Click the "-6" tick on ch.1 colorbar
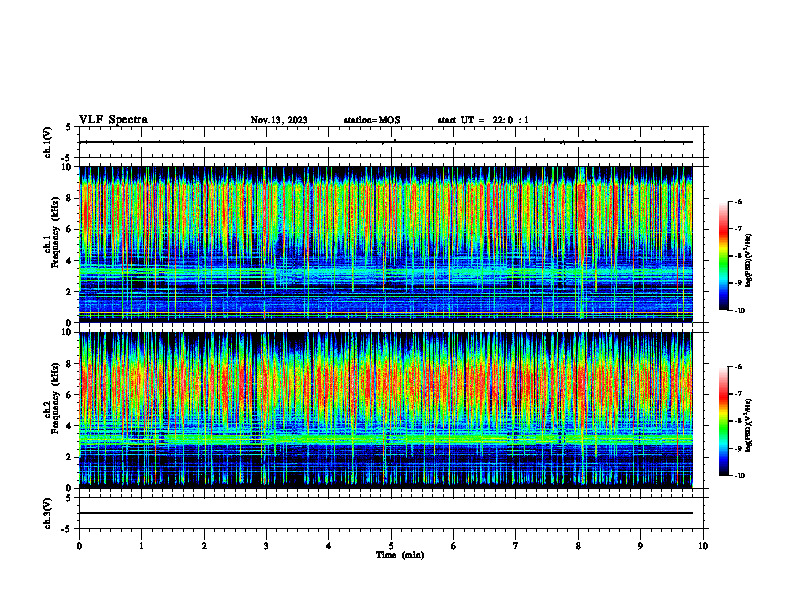Screen dimensions: 792x612 pos(738,202)
